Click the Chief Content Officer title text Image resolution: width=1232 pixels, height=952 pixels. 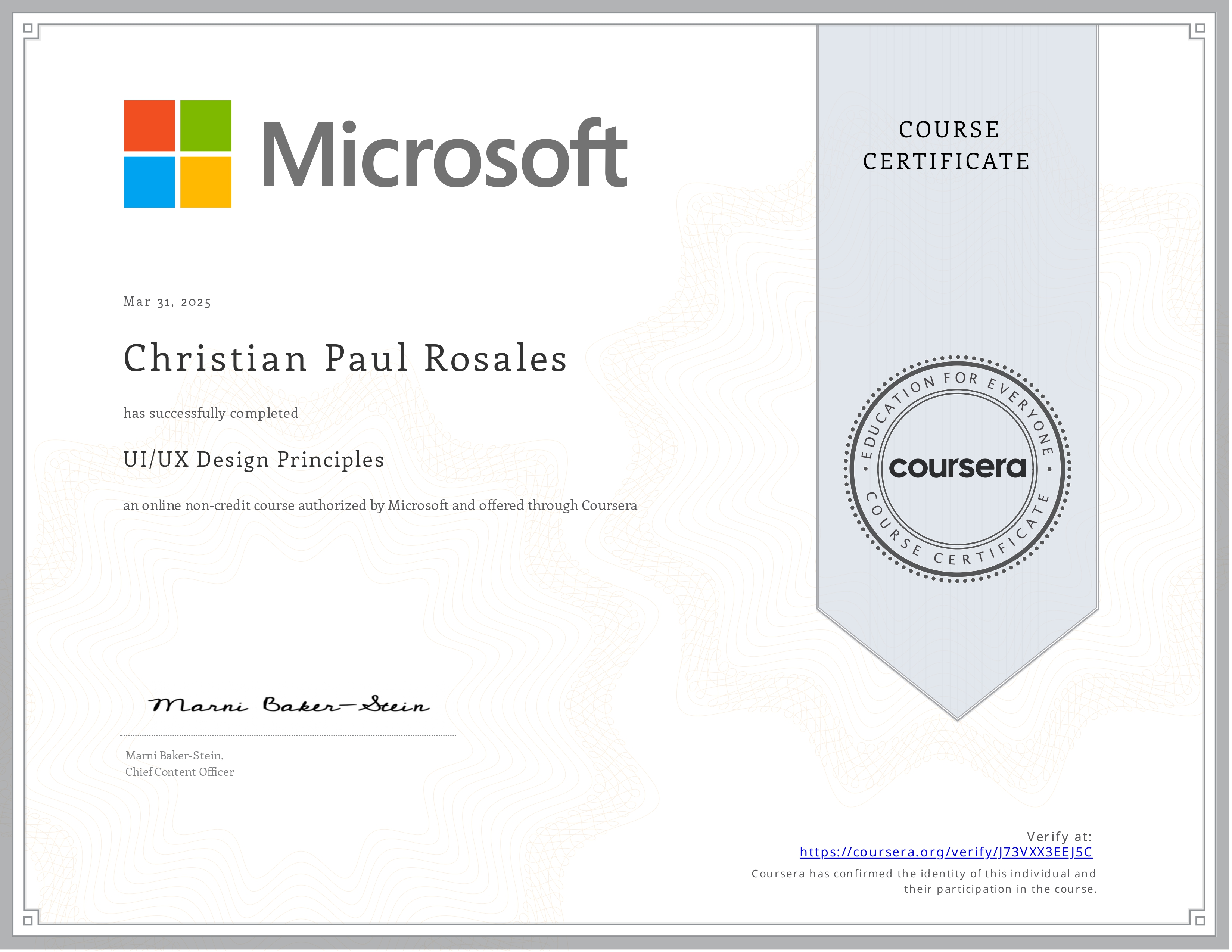tap(181, 773)
